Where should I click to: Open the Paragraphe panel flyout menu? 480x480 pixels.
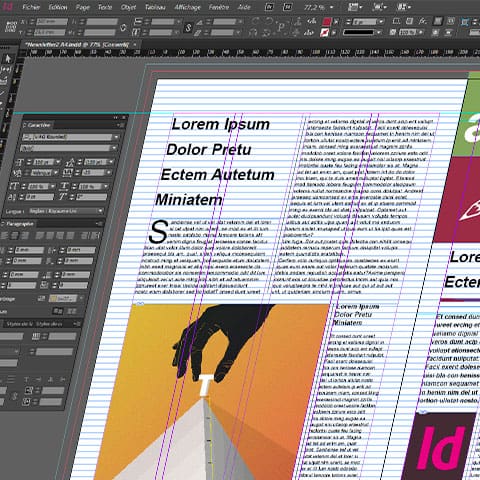(99, 224)
